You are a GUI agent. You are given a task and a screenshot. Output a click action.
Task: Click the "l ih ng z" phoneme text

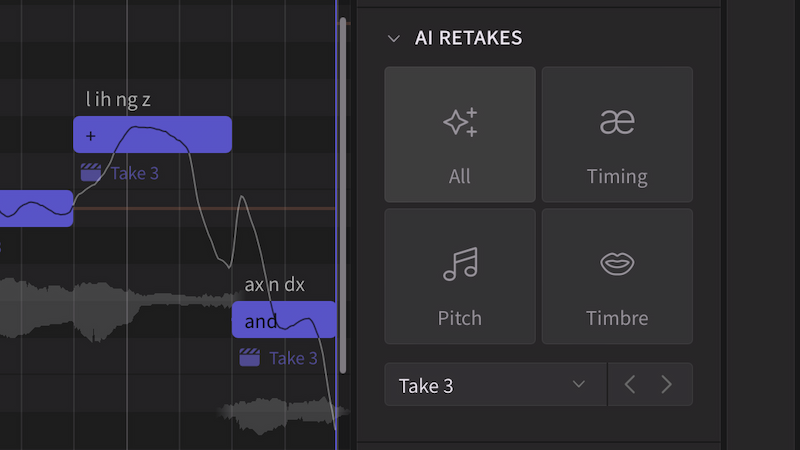point(118,99)
